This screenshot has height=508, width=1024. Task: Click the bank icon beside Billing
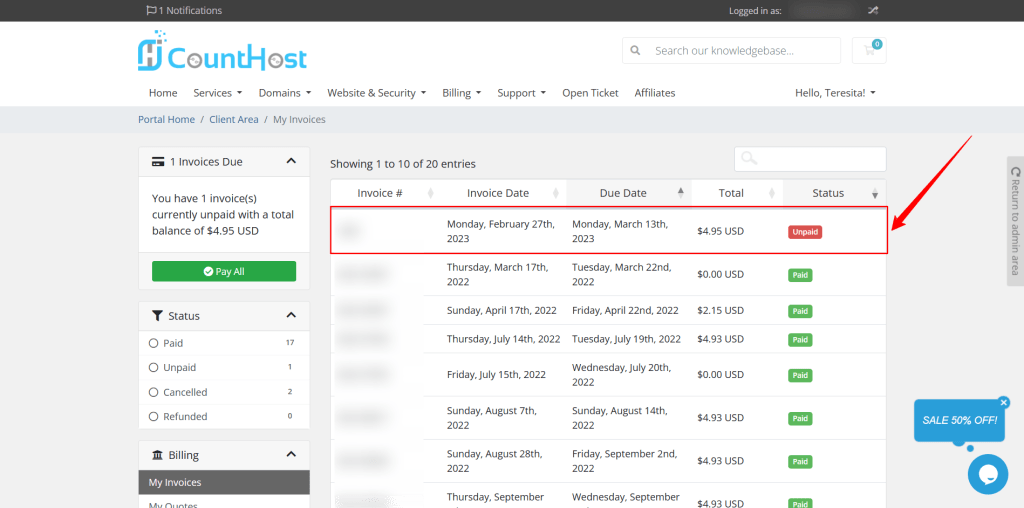(157, 455)
